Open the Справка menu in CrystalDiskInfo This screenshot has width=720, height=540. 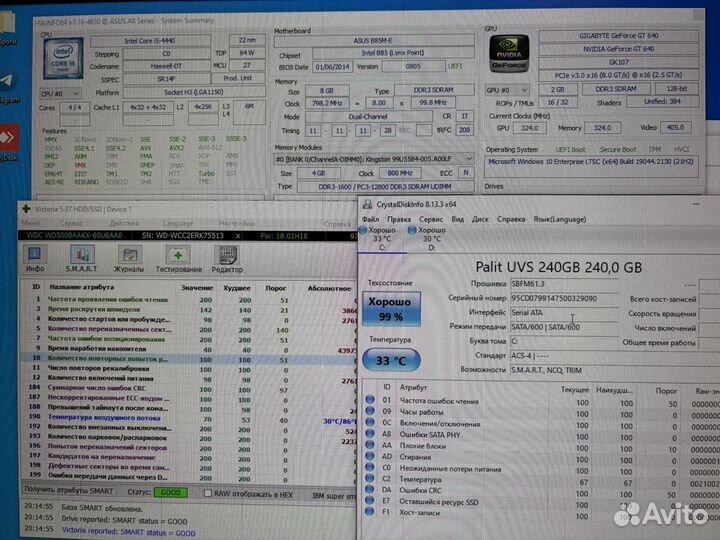click(x=511, y=219)
